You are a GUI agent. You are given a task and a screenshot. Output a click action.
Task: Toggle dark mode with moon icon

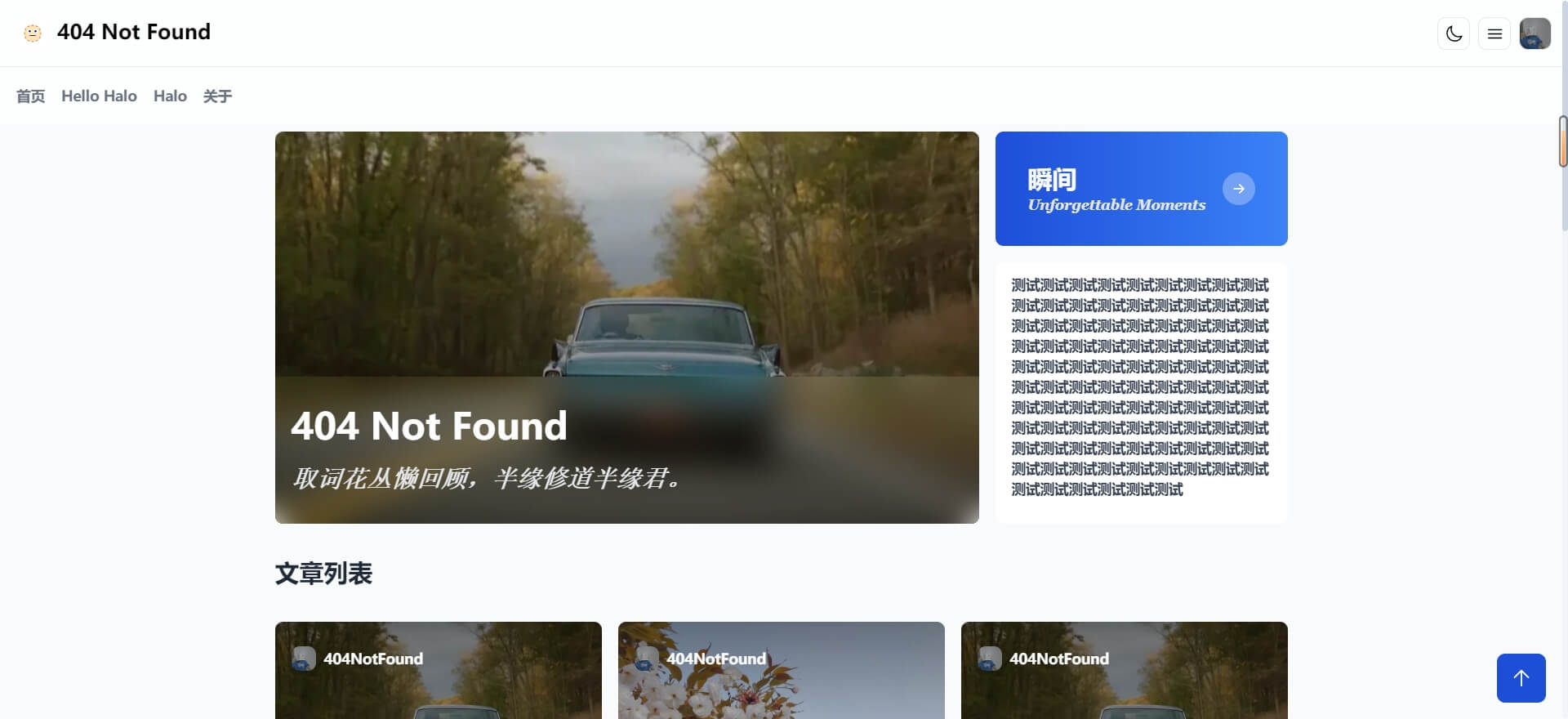coord(1454,33)
